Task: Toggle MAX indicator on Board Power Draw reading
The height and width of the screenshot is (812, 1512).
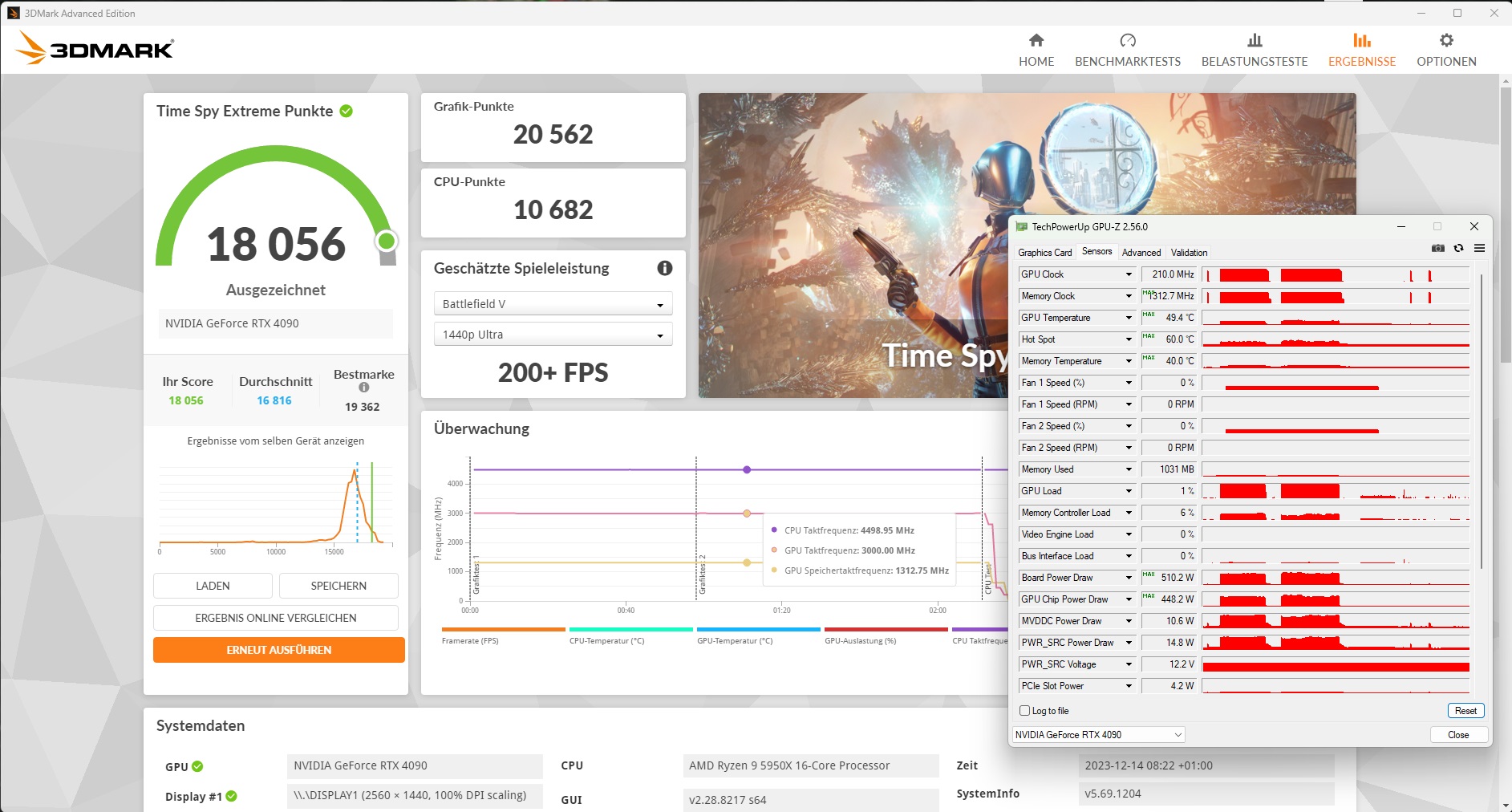Action: (x=1149, y=574)
